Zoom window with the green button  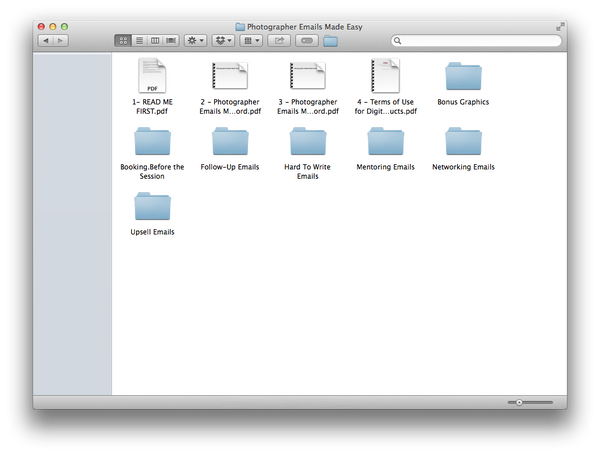point(64,26)
